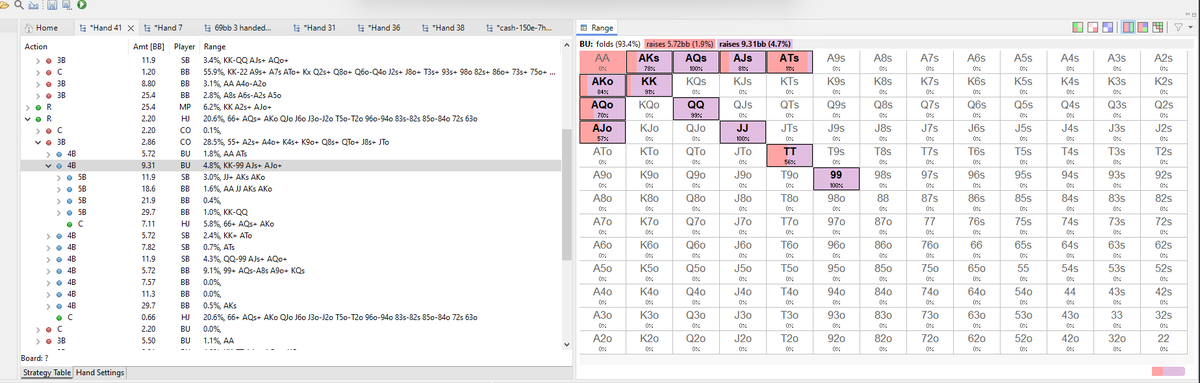Expand the 4B BU 5.72 row with 1.8%
This screenshot has width=1200, height=383.
pyautogui.click(x=47, y=153)
